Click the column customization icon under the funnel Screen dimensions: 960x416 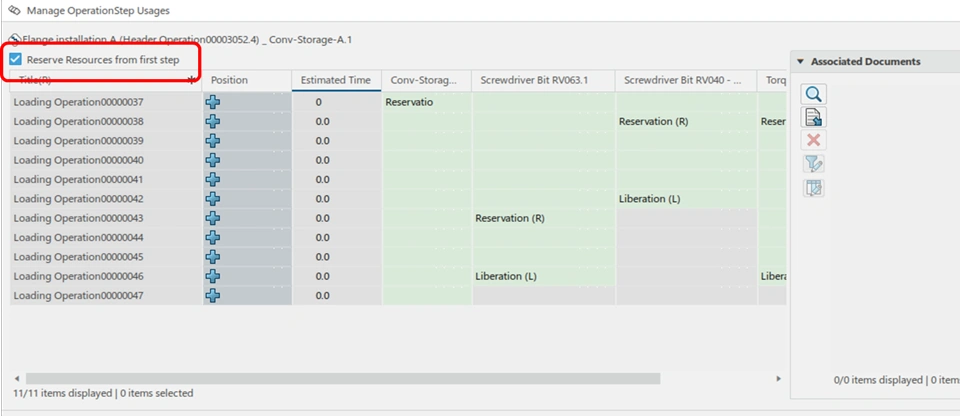tap(814, 188)
